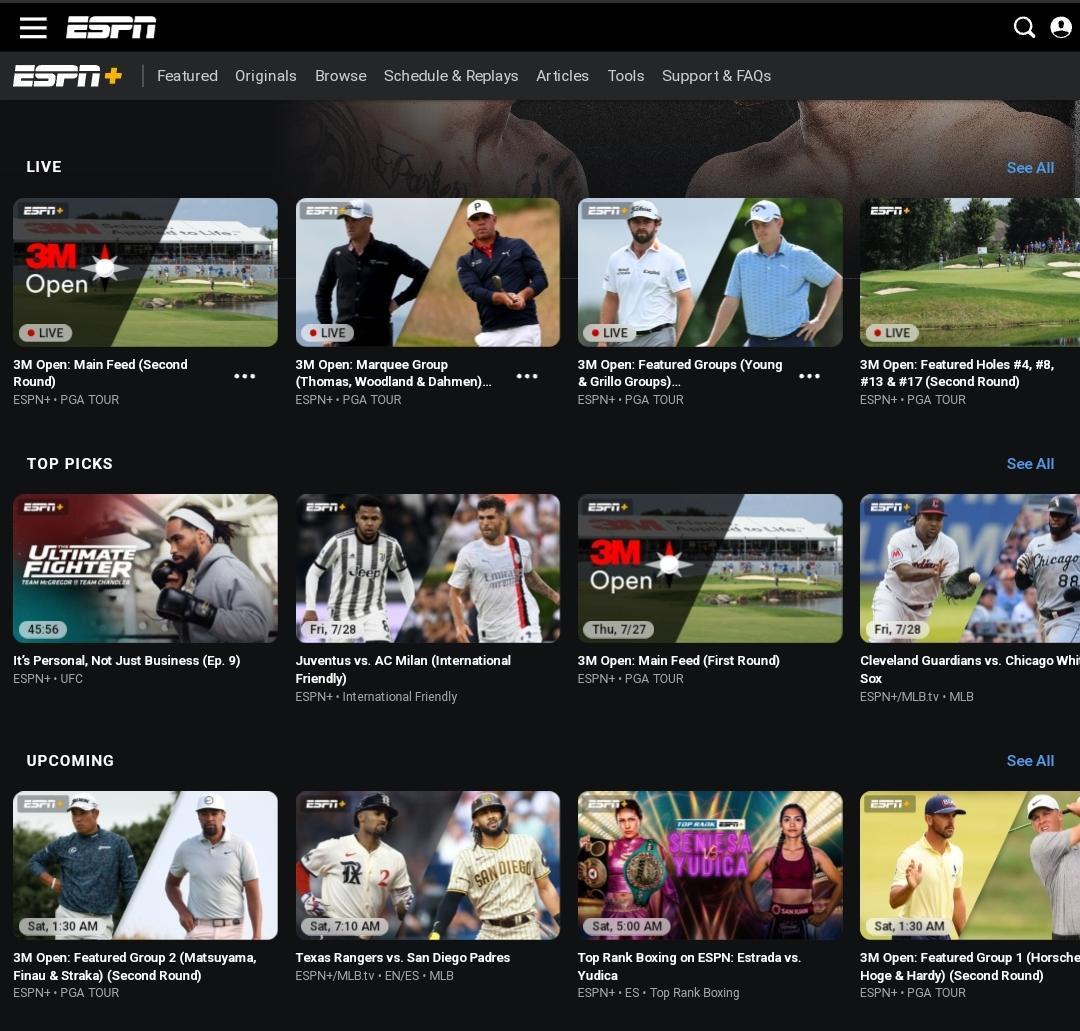Open Featured Groups Young & Grillo thumbnail
Screen dimensions: 1080x1031
click(710, 273)
